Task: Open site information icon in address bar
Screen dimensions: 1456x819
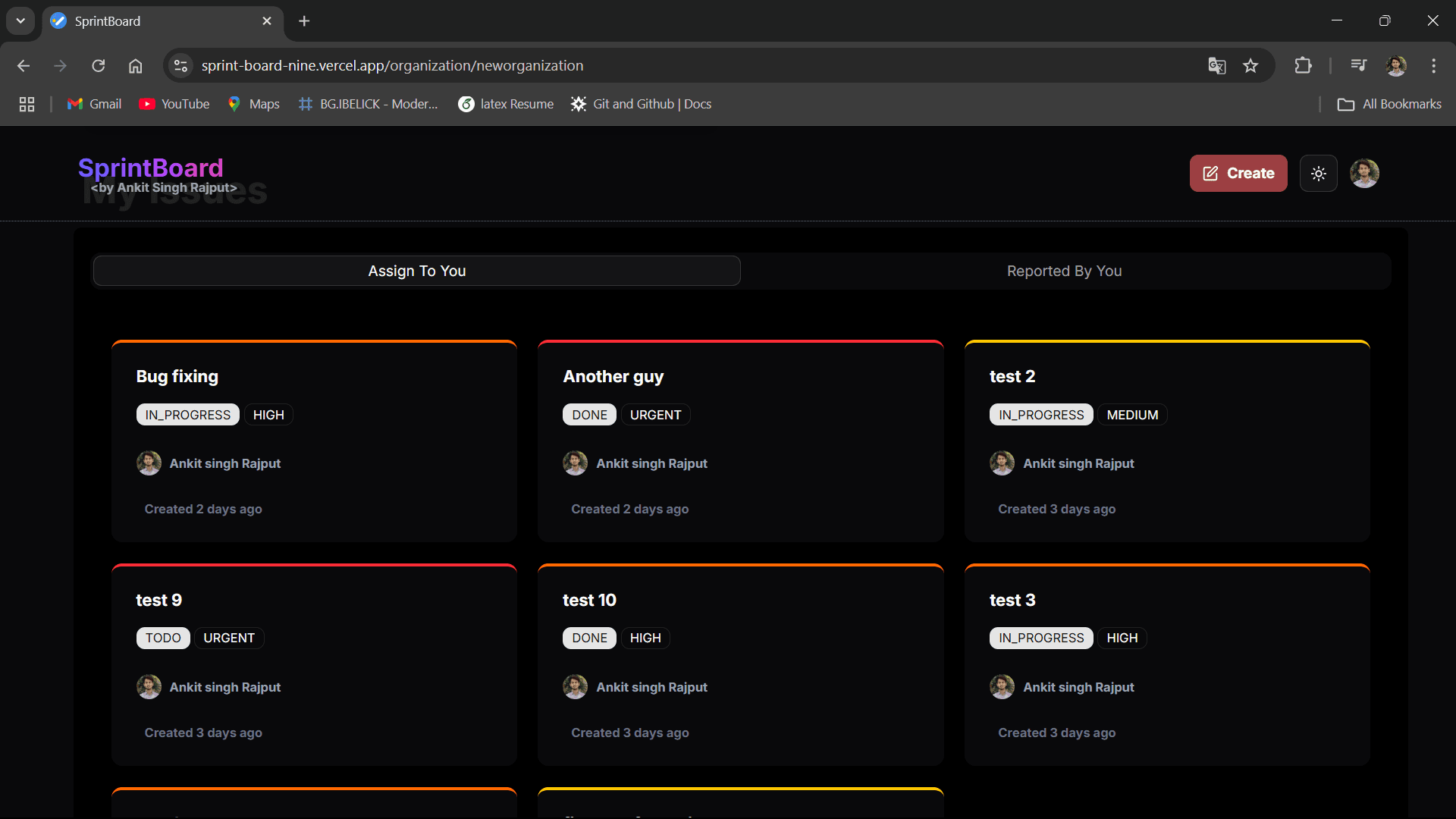Action: tap(180, 66)
